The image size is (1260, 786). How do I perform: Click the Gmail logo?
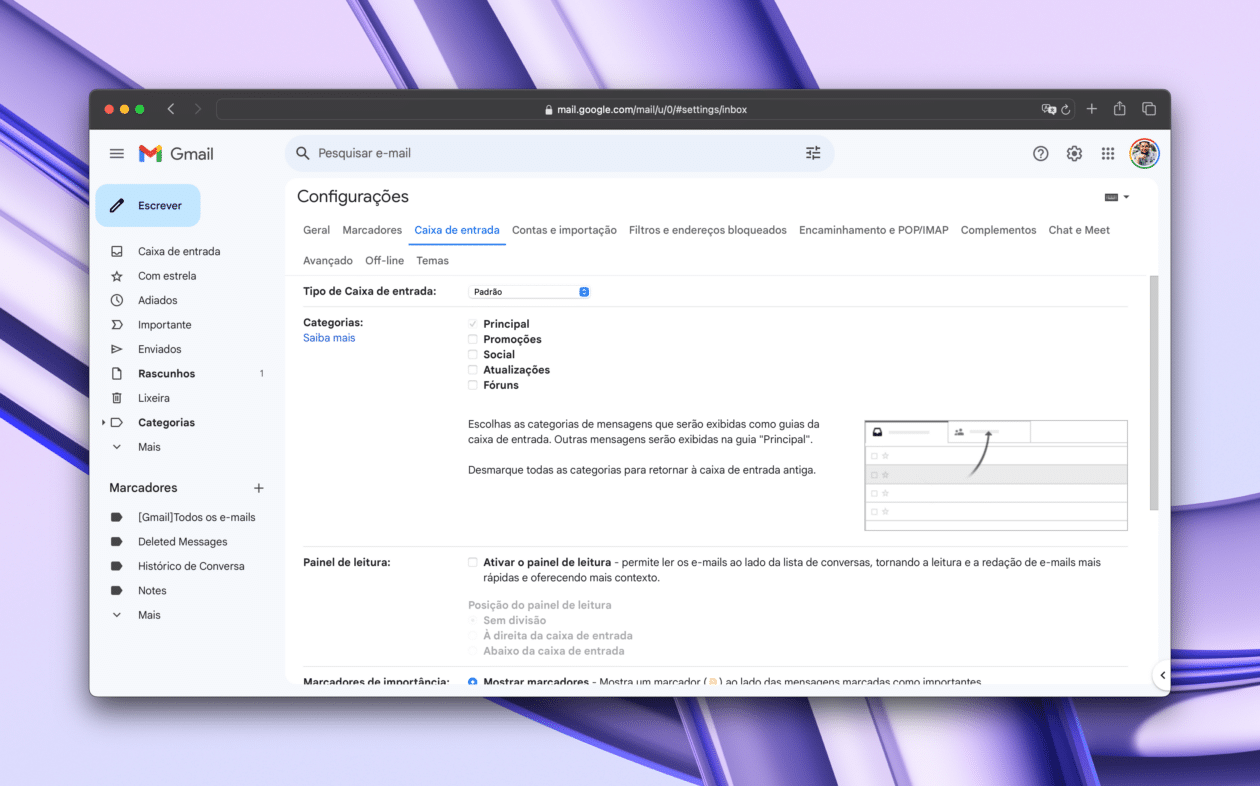click(x=176, y=154)
